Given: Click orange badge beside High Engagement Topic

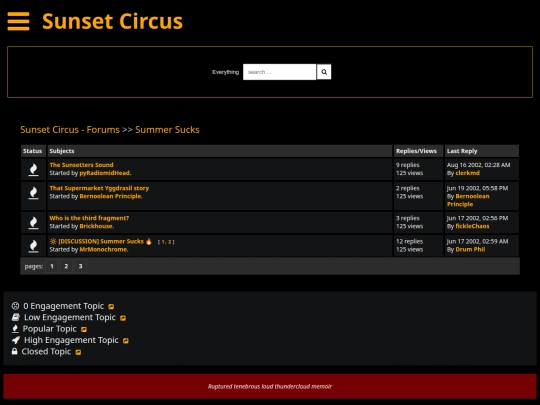Looking at the screenshot, I should pyautogui.click(x=126, y=341).
